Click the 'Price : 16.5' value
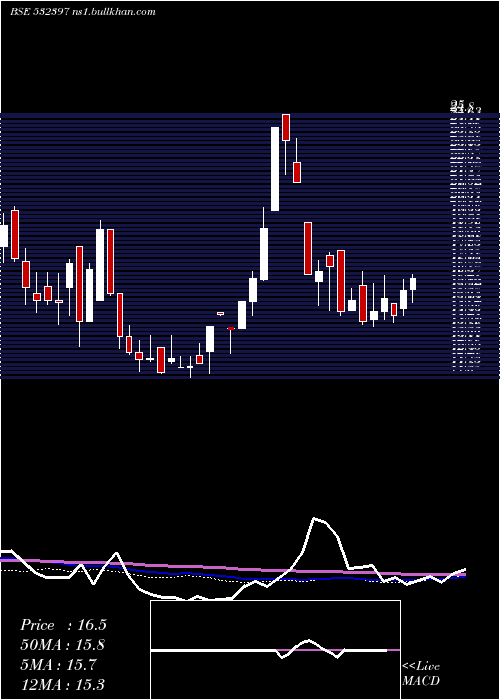The height and width of the screenshot is (700, 500). 63,625
